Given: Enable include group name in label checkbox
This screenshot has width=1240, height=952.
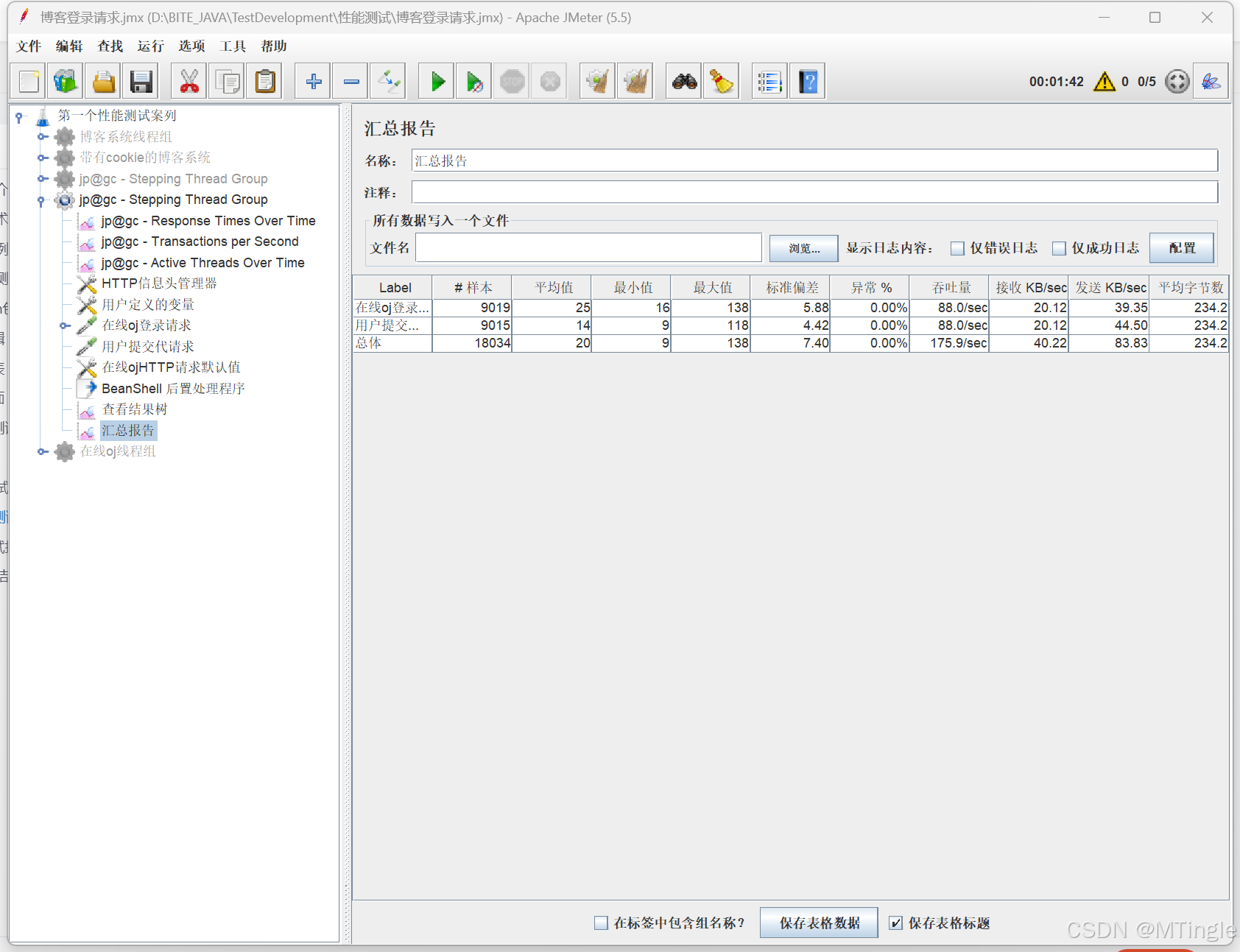Looking at the screenshot, I should (601, 923).
